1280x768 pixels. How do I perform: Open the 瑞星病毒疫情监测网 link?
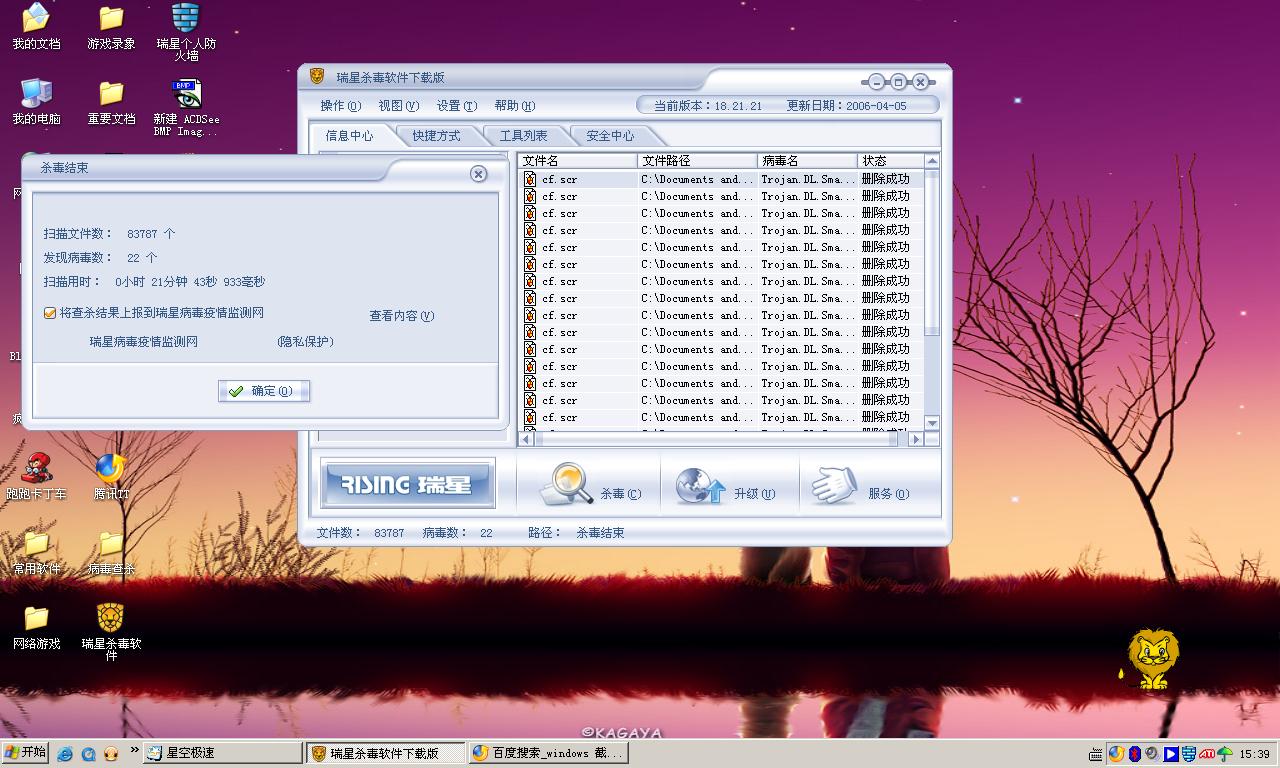click(144, 341)
